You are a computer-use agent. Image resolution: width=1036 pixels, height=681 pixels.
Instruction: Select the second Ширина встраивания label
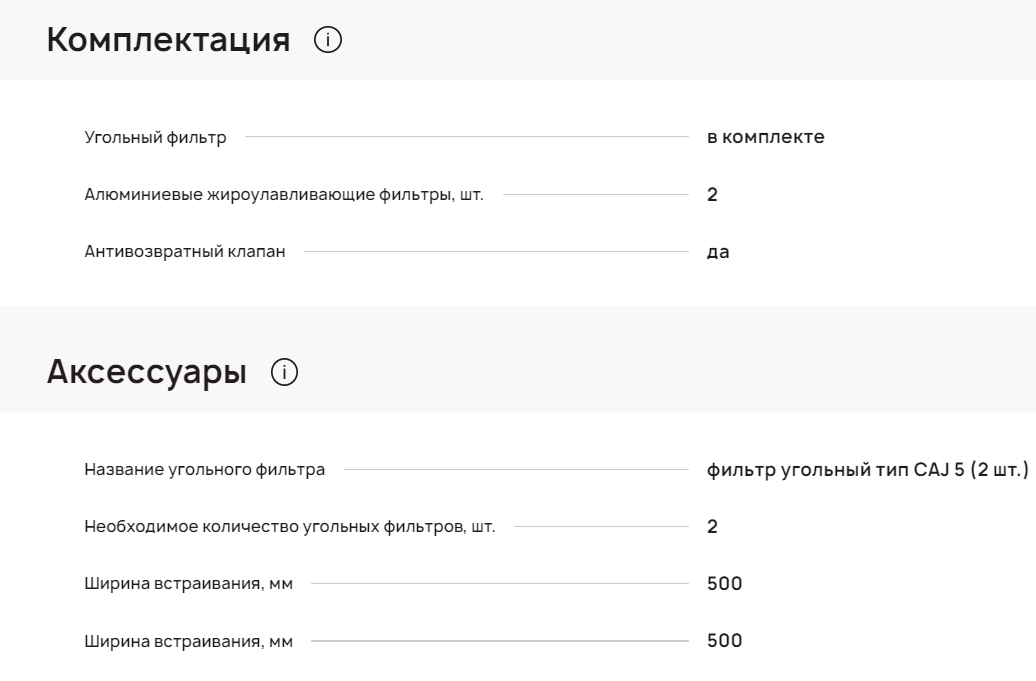pyautogui.click(x=188, y=641)
